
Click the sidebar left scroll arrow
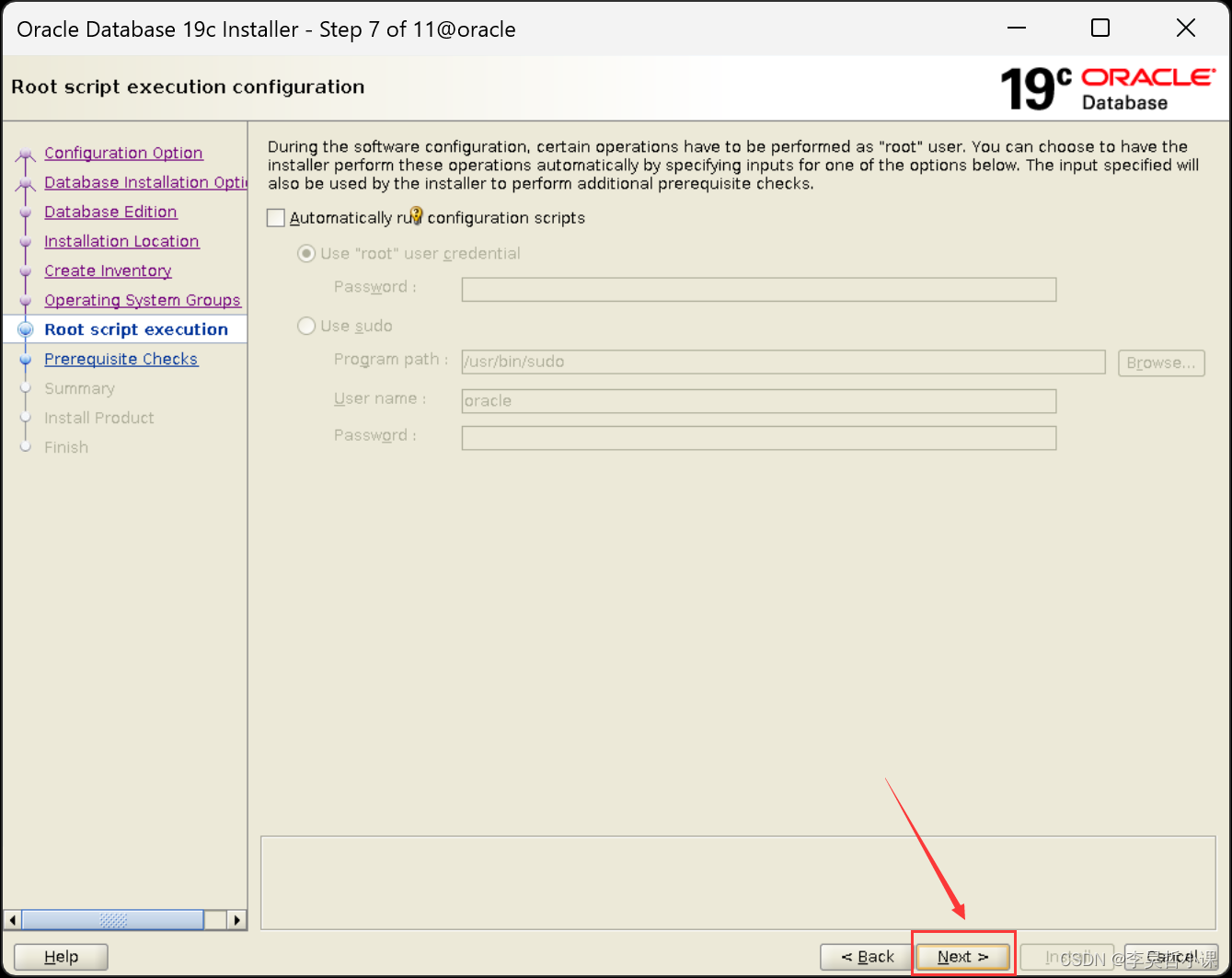point(13,920)
